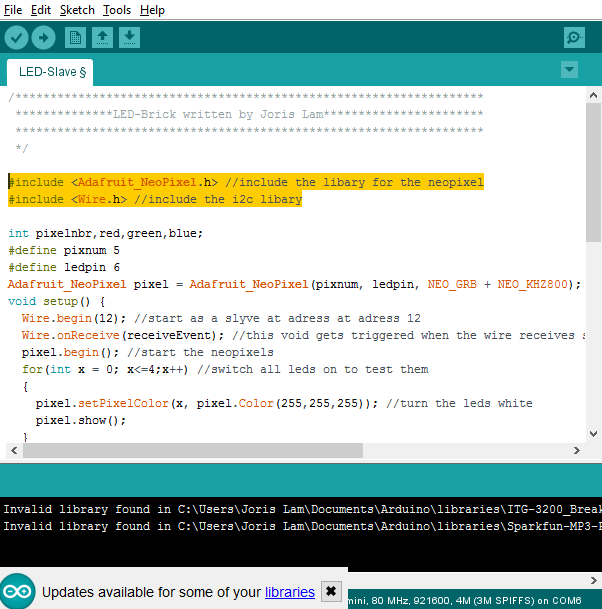
Task: Click the 'for(int x = 0; x<=4;x++)' line
Action: point(105,369)
